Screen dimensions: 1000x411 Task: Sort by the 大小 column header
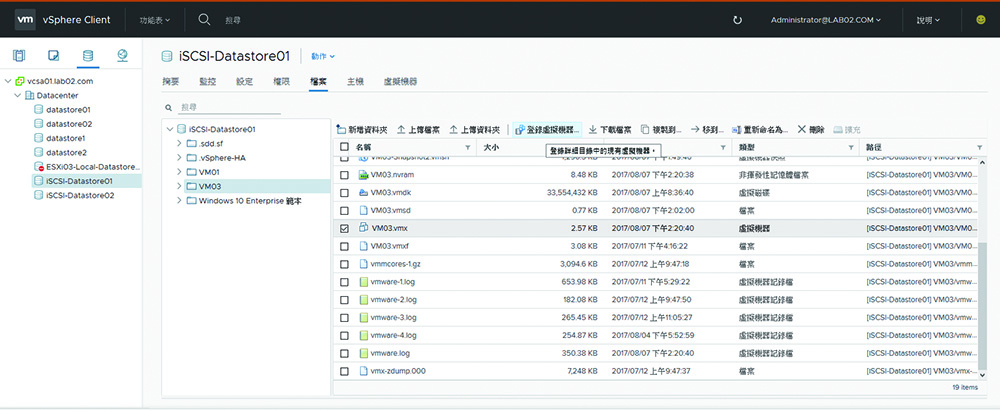[x=490, y=147]
